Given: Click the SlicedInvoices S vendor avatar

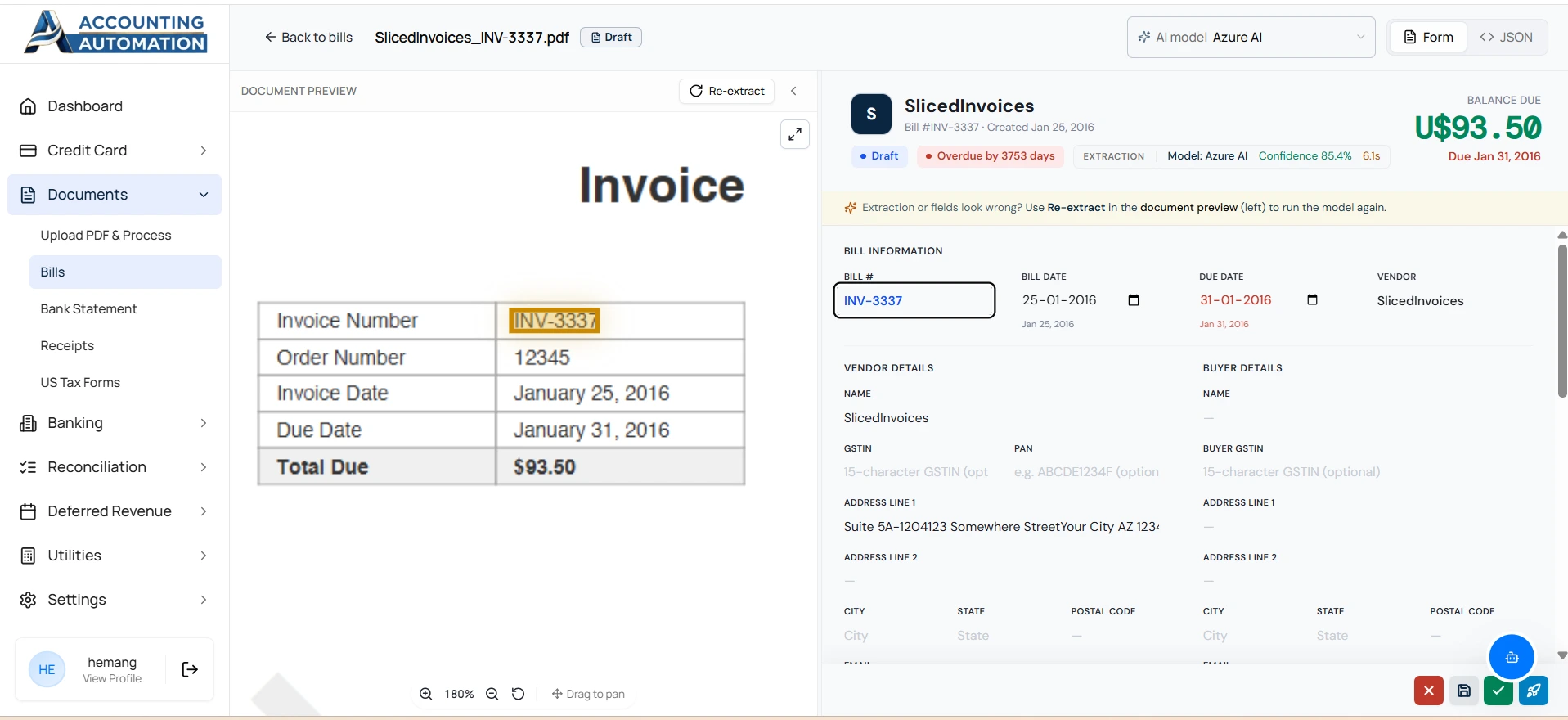Looking at the screenshot, I should pyautogui.click(x=871, y=115).
